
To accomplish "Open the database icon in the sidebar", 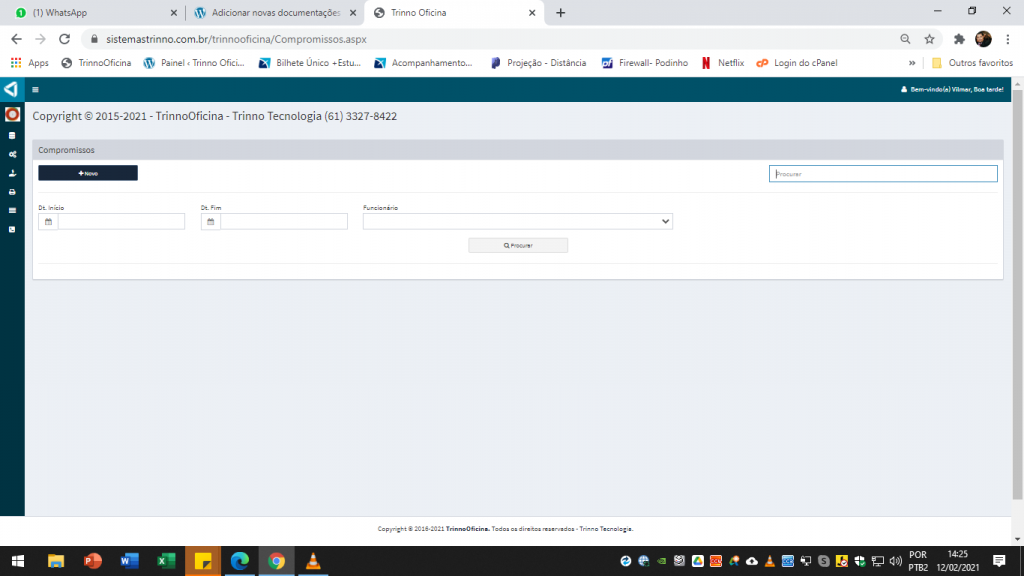I will click(x=12, y=135).
